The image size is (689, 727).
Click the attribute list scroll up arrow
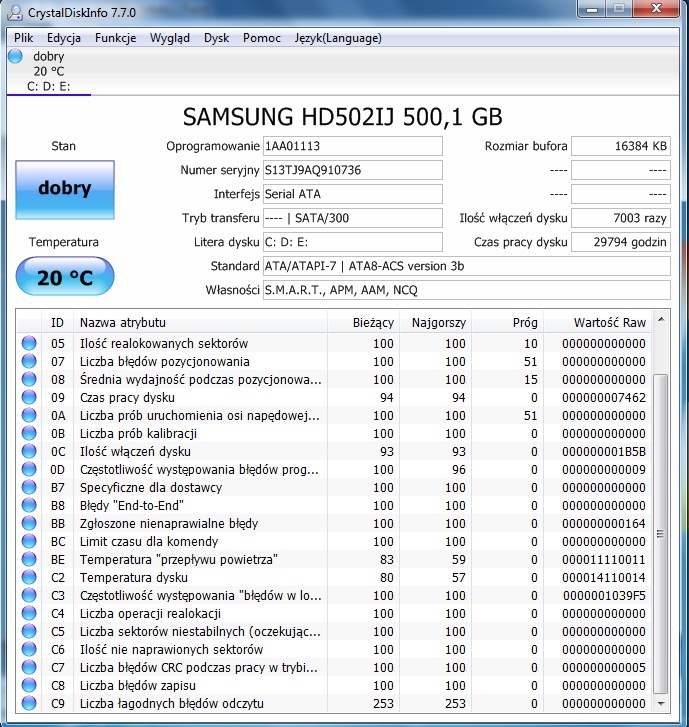661,319
